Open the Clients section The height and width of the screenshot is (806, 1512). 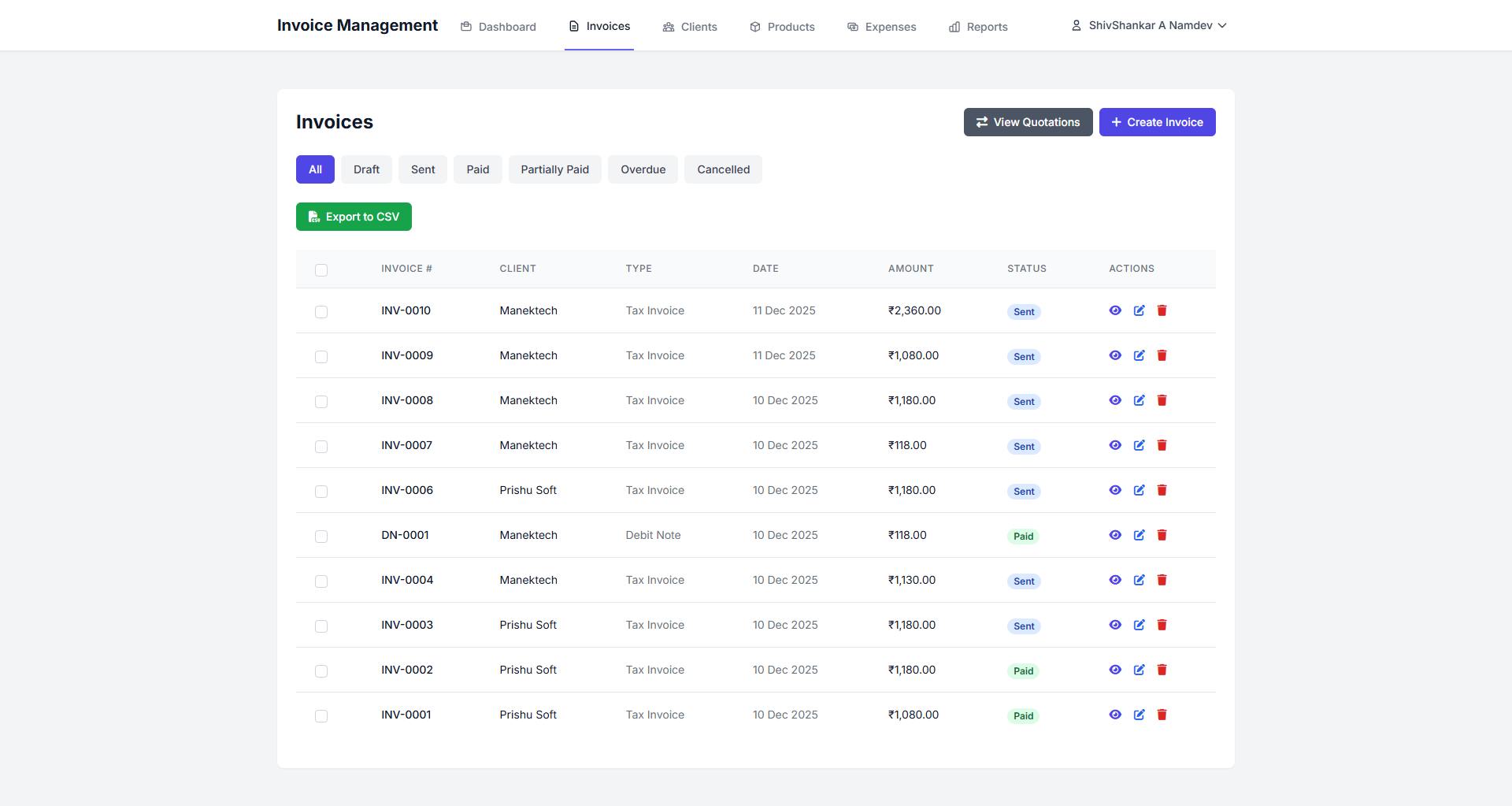click(x=689, y=26)
